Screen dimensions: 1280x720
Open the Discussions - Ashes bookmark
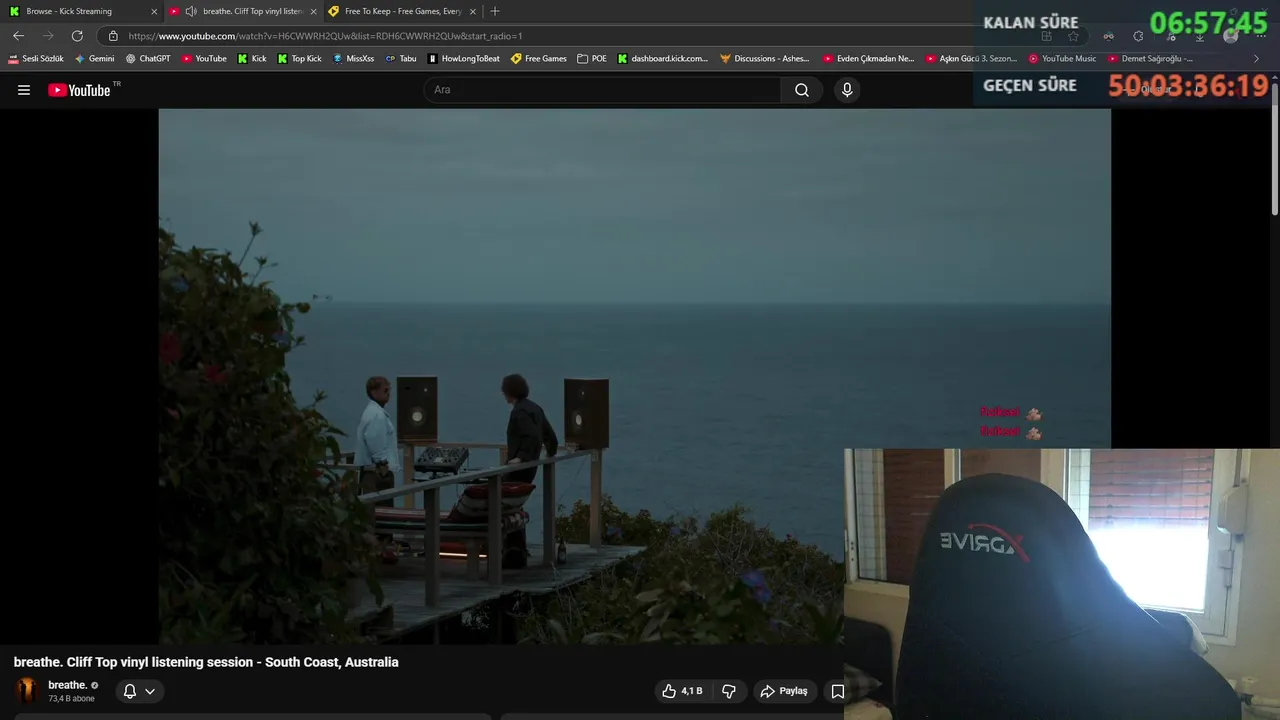pos(765,59)
